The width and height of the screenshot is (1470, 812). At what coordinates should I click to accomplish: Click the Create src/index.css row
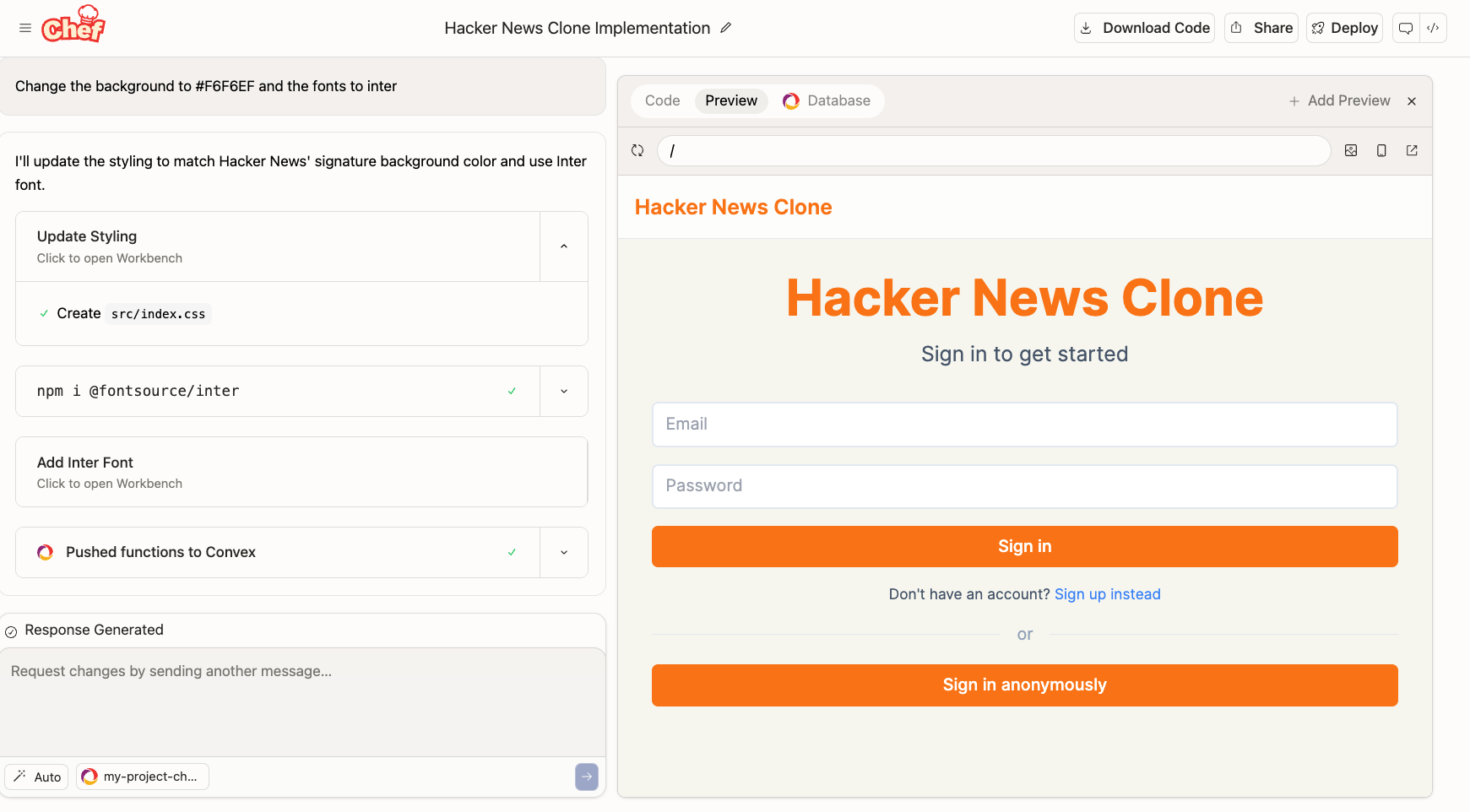301,313
